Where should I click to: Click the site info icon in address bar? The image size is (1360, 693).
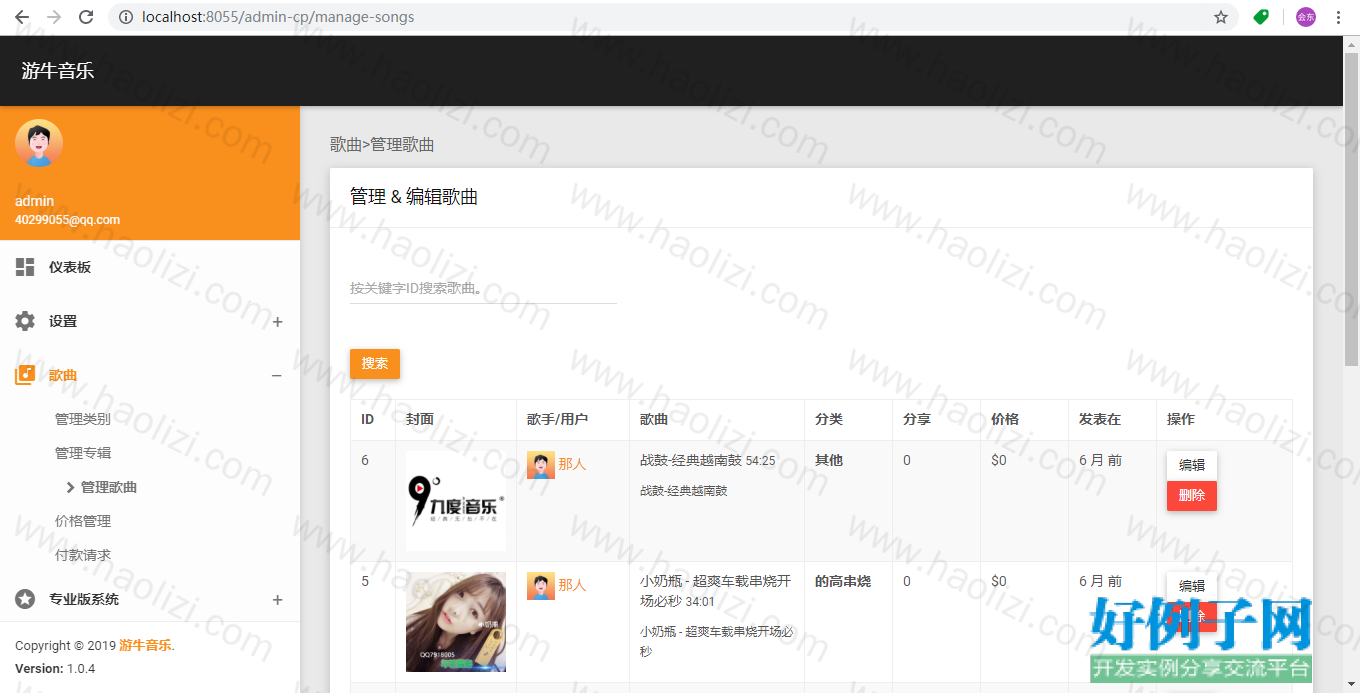point(126,17)
